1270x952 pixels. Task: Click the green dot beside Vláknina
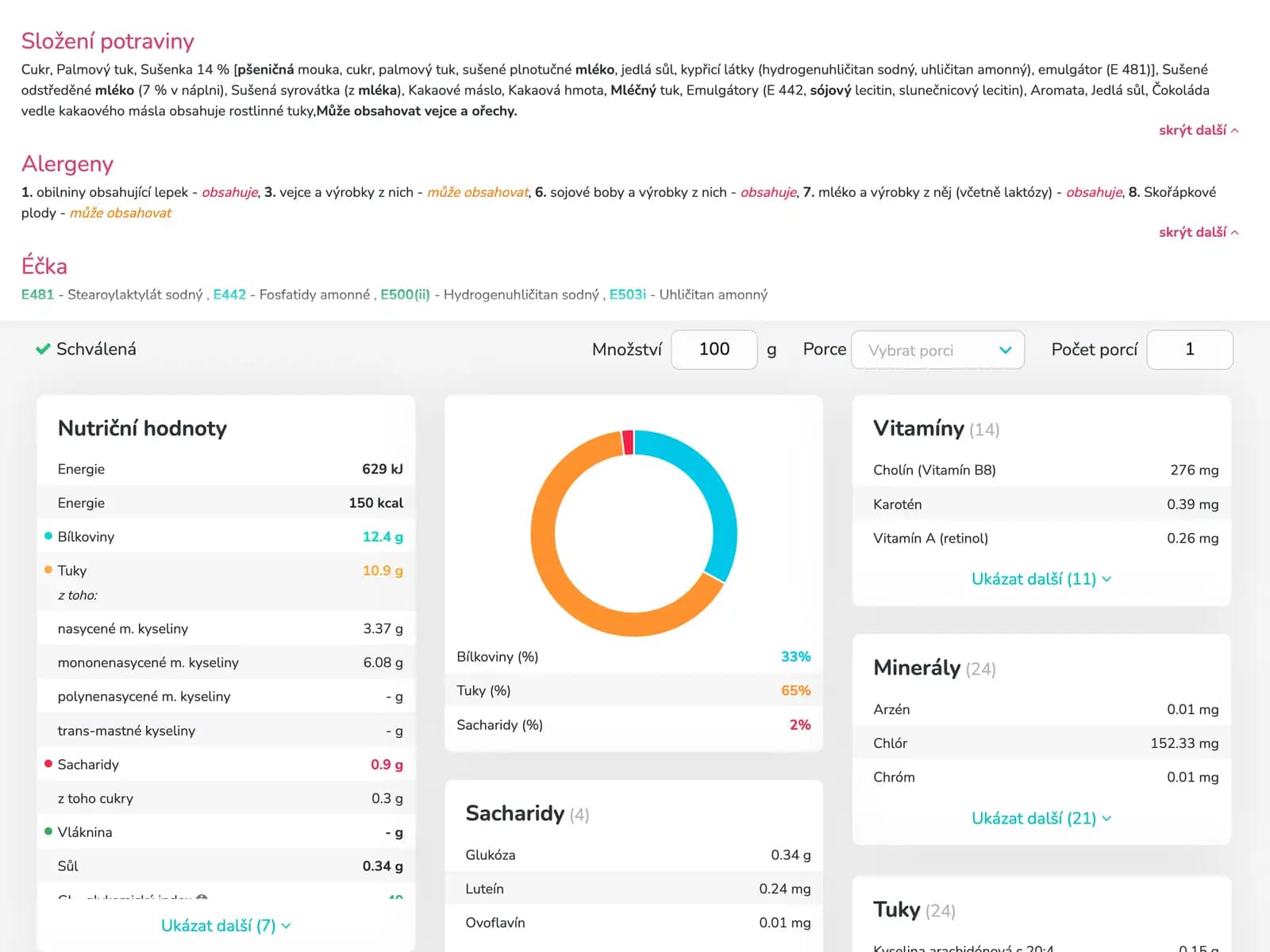pyautogui.click(x=48, y=831)
